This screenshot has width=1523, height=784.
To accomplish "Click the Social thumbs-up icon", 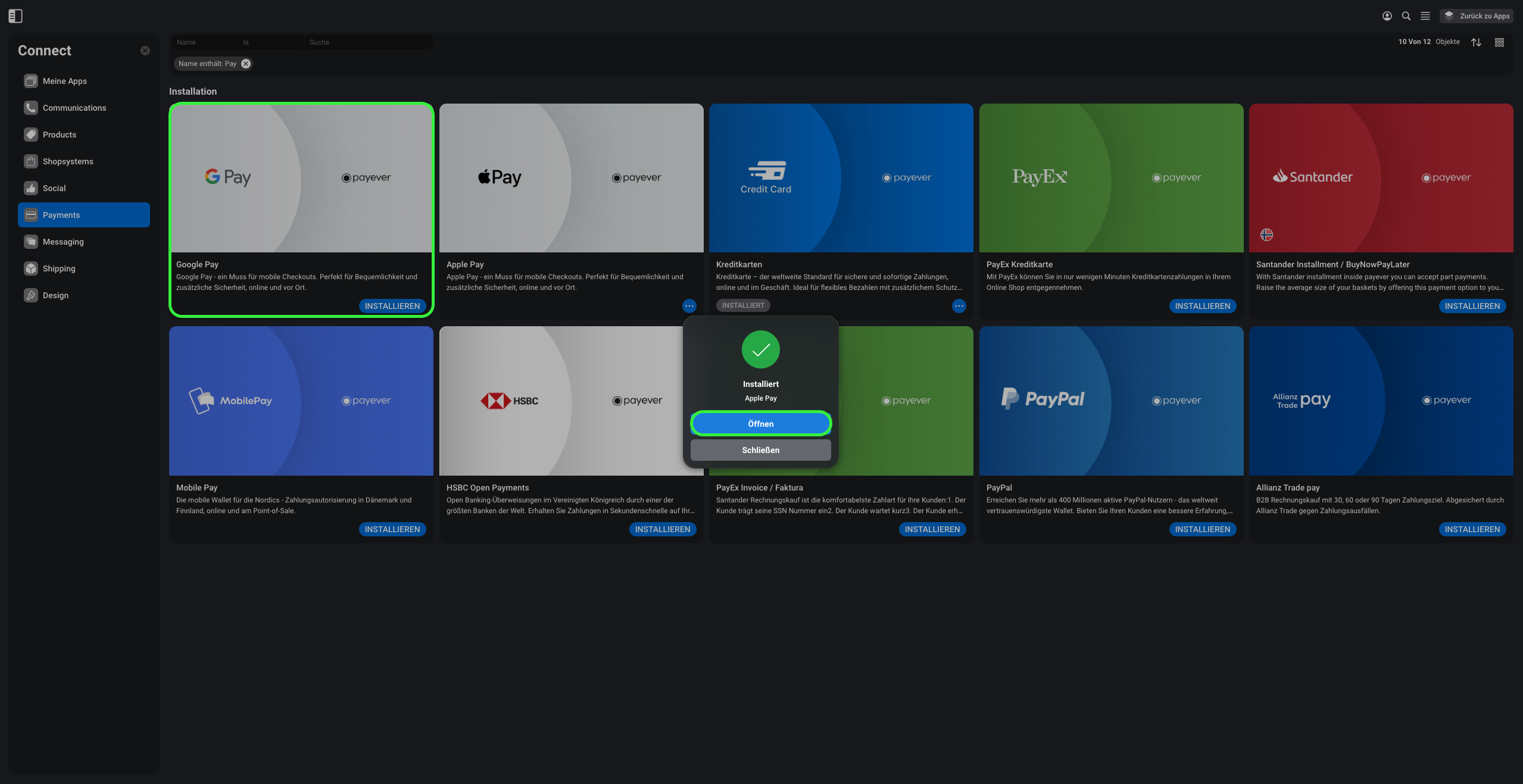I will (31, 188).
